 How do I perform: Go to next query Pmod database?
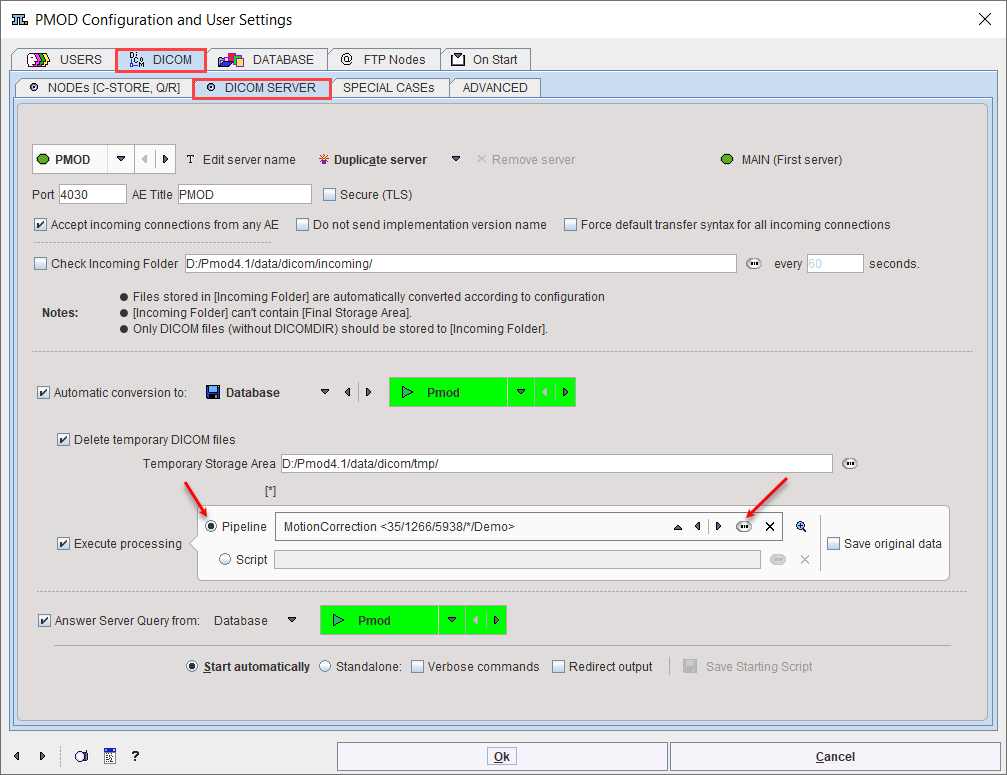tap(496, 620)
